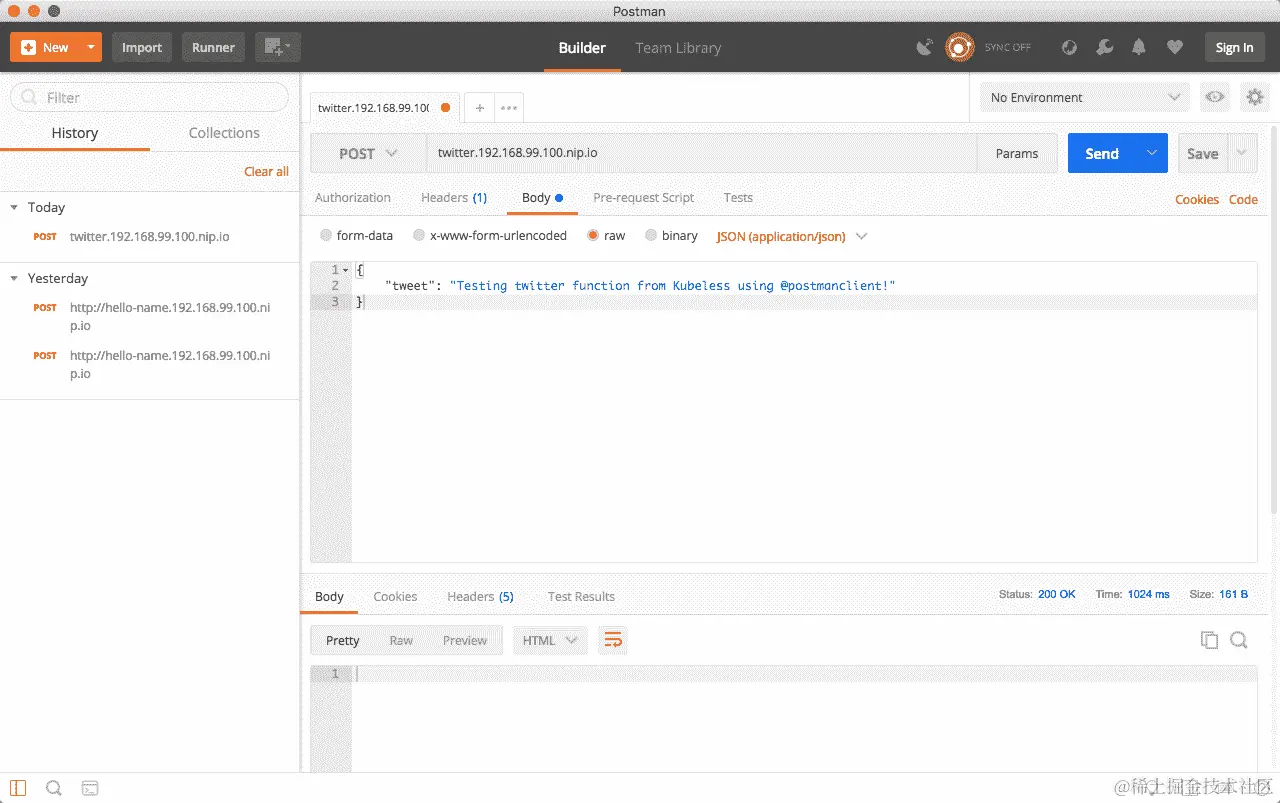Open the No Environment dropdown
This screenshot has height=803, width=1280.
(1086, 97)
